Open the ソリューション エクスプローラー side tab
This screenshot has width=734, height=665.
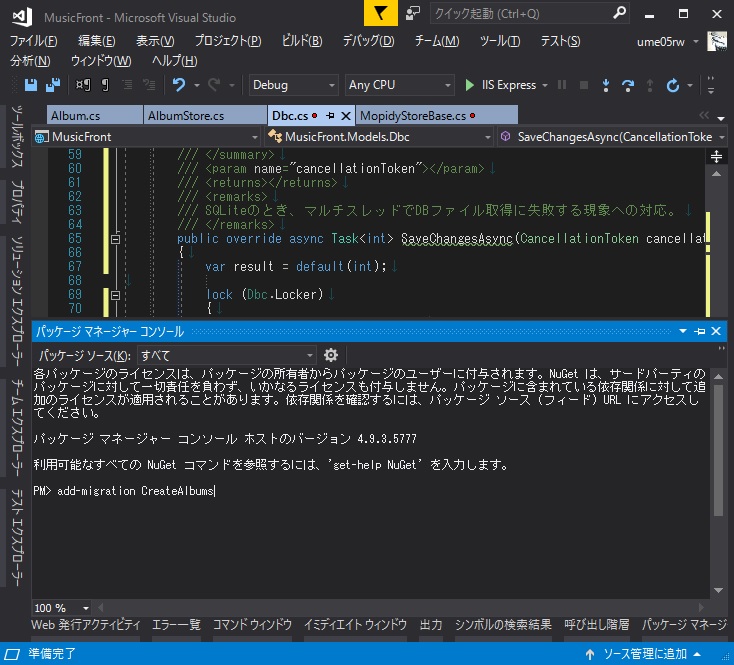tap(16, 301)
